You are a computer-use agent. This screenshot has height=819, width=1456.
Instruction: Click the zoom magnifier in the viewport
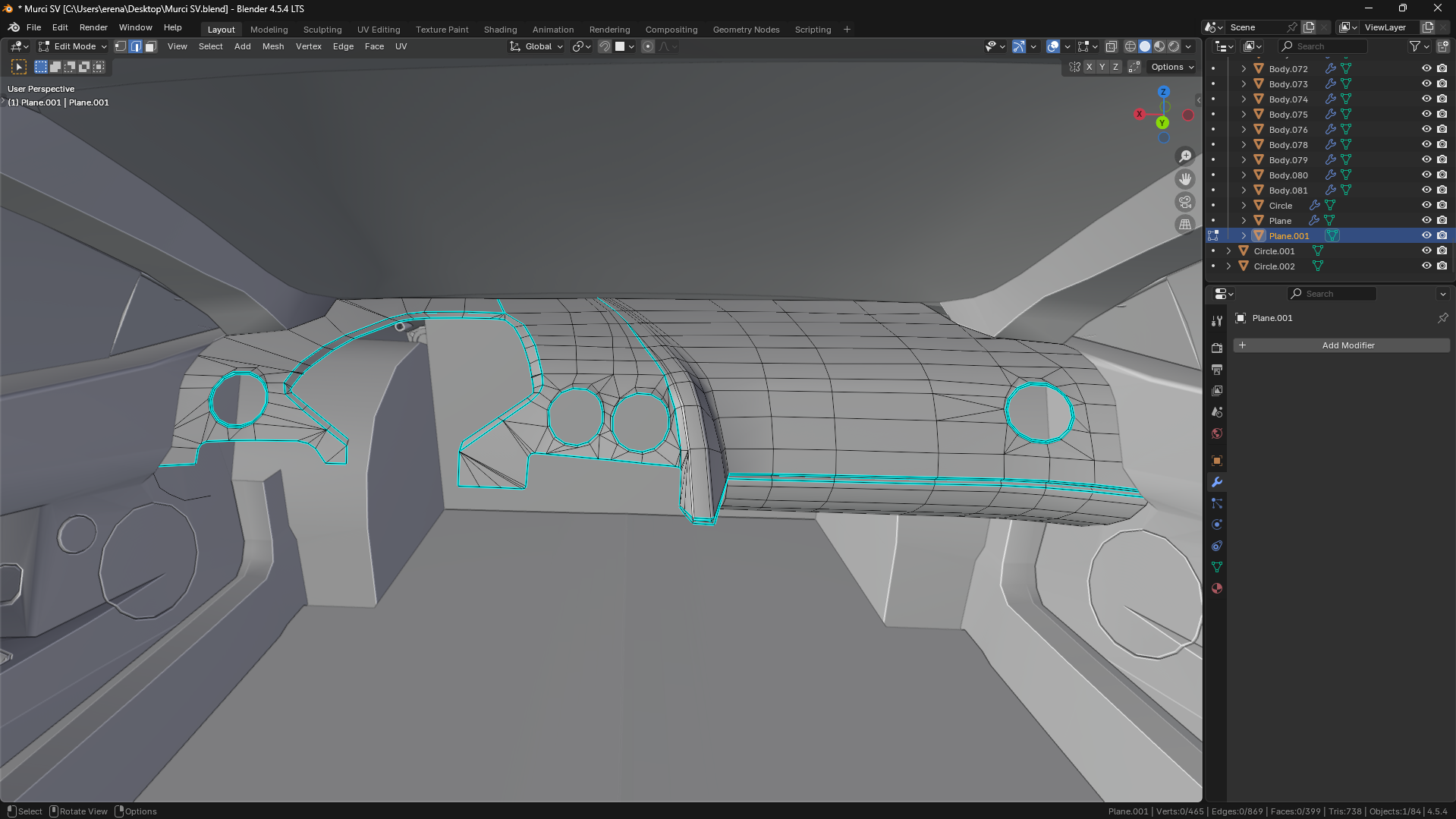tap(1184, 156)
